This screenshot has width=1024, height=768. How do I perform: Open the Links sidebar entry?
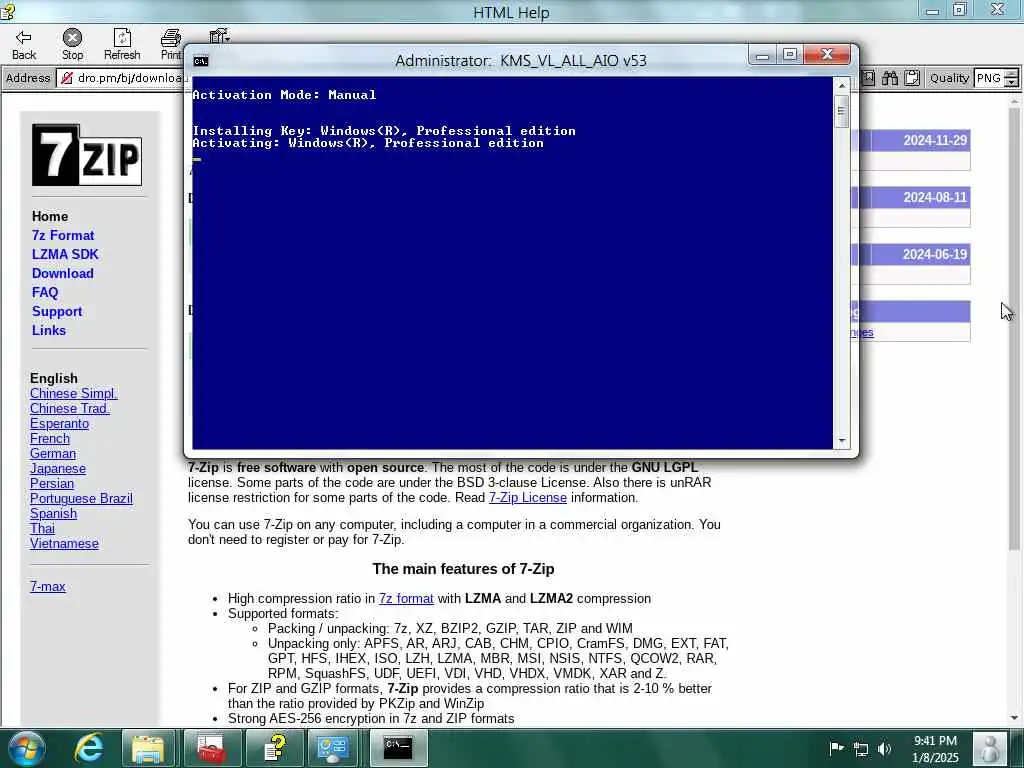[x=49, y=330]
